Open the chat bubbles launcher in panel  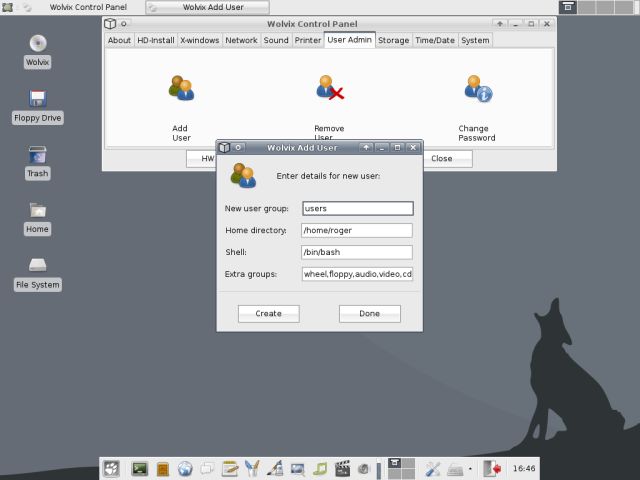pos(207,469)
